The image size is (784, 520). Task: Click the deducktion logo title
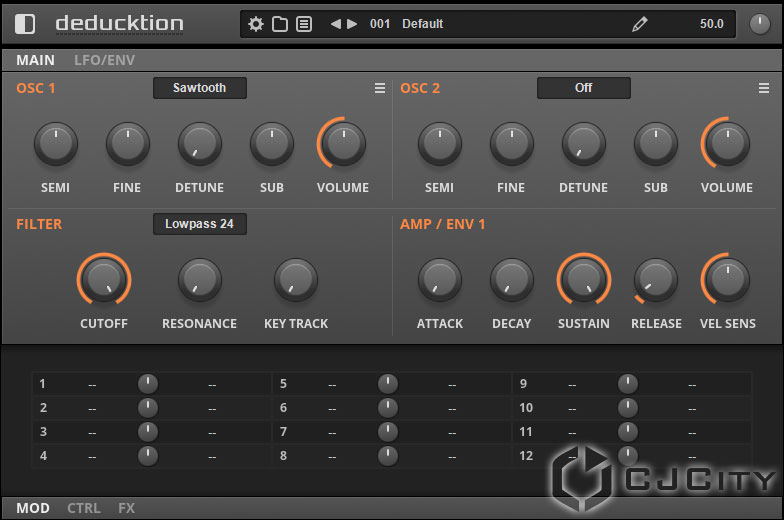click(x=119, y=24)
